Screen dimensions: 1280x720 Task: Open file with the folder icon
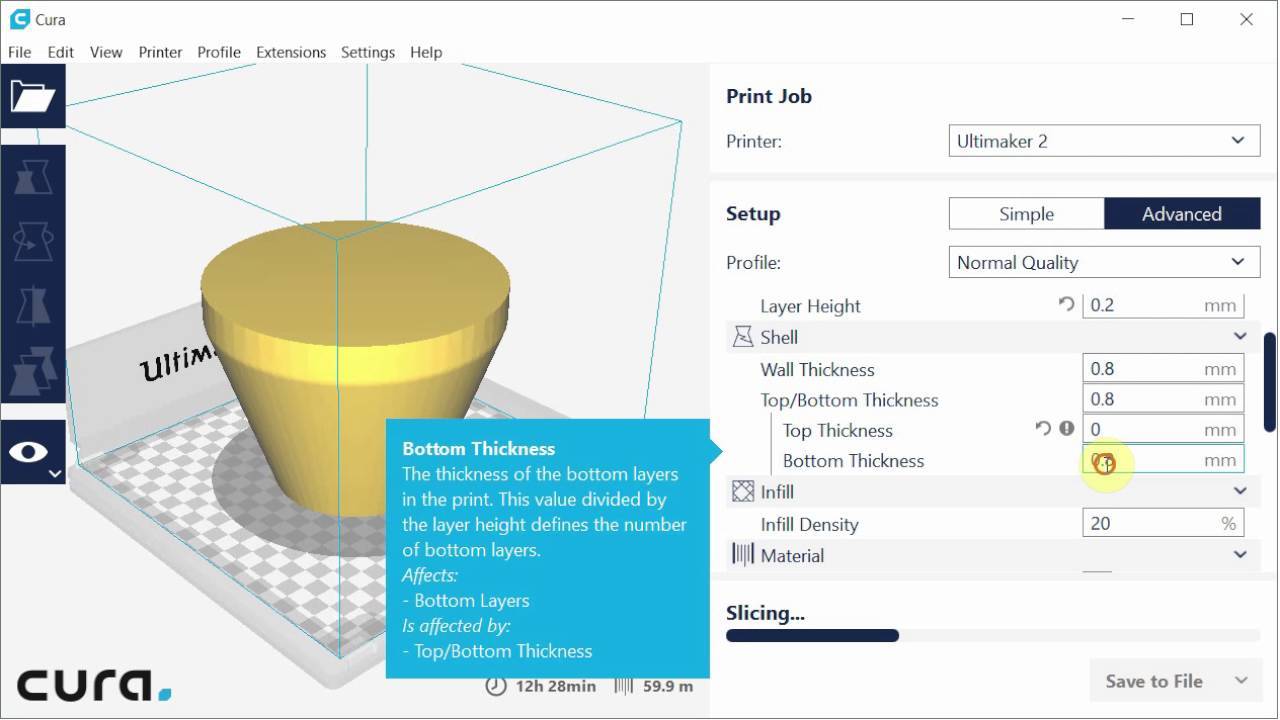click(33, 96)
